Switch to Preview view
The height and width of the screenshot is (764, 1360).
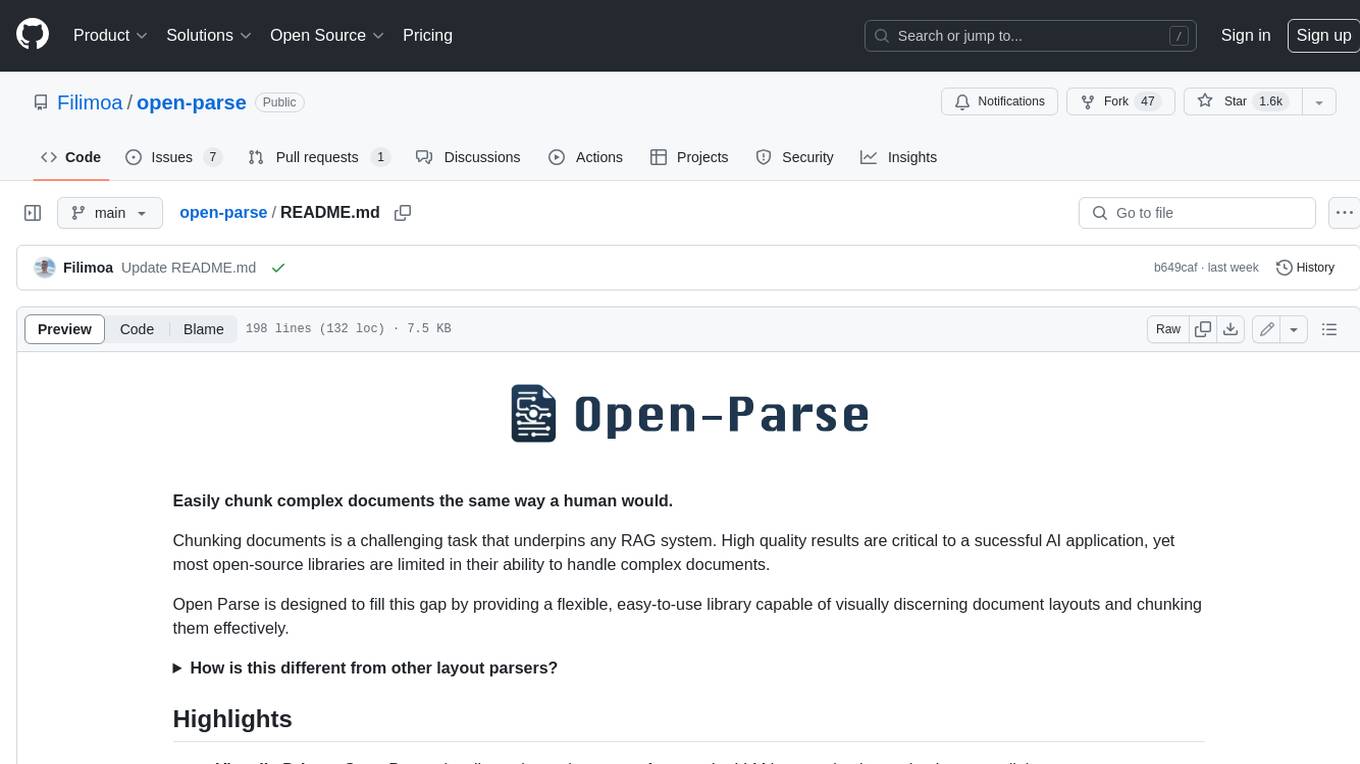(x=65, y=329)
